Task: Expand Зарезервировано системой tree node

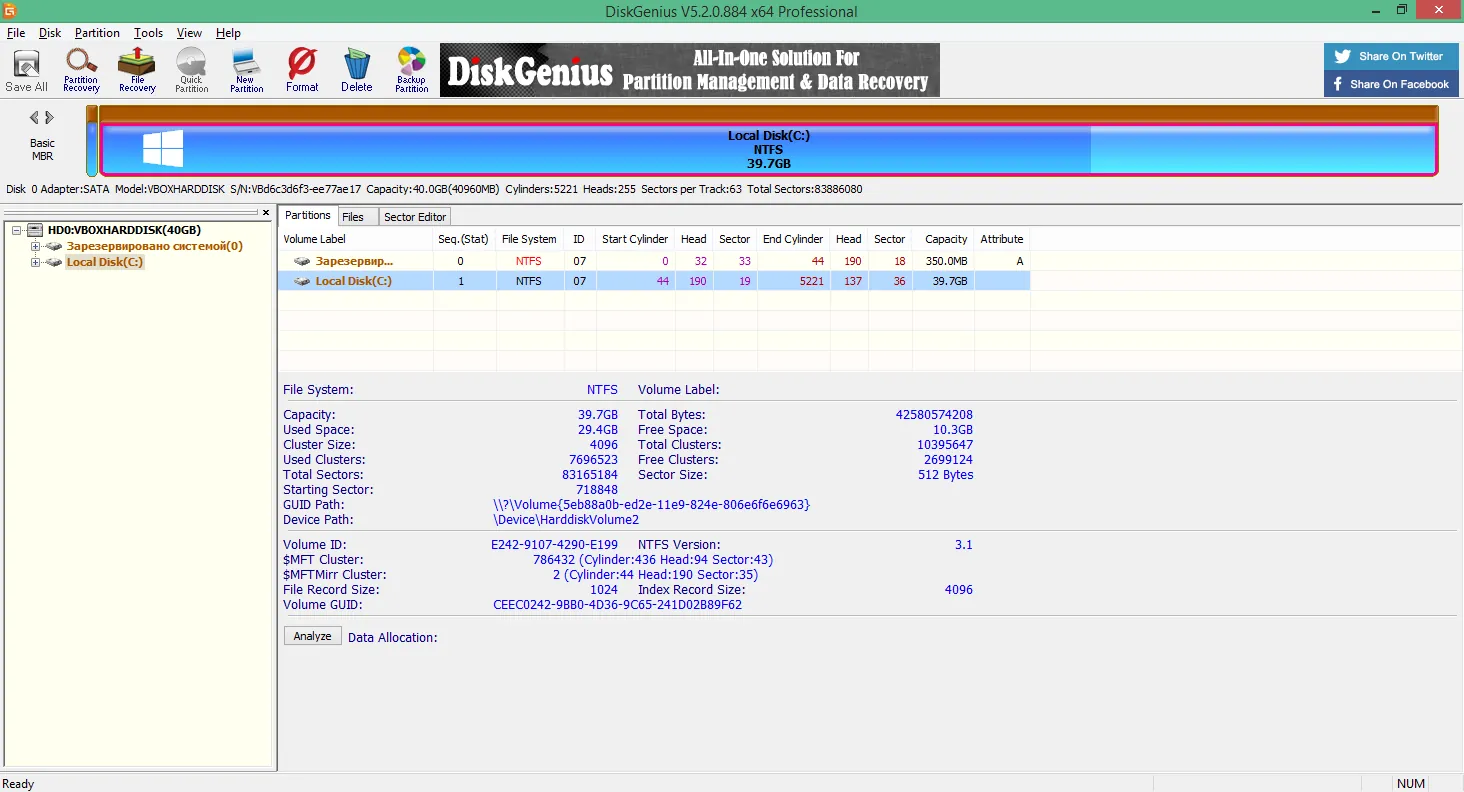Action: click(x=36, y=246)
